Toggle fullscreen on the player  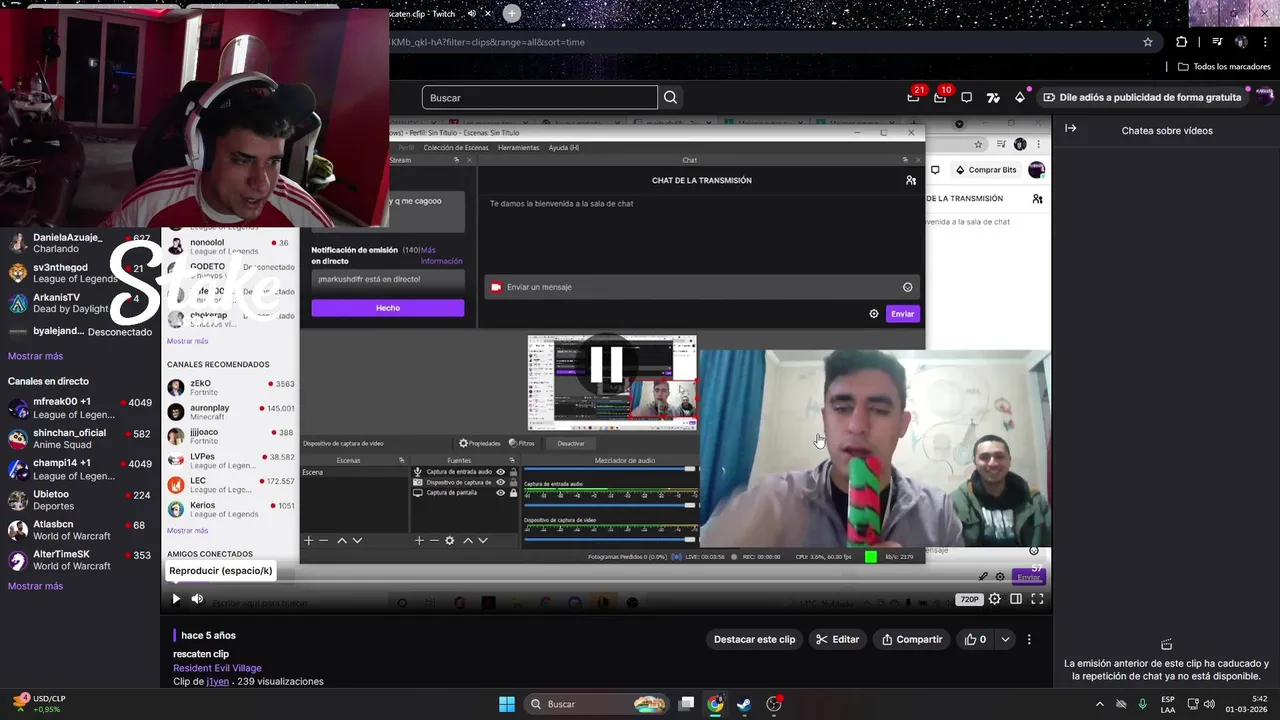(x=1037, y=599)
